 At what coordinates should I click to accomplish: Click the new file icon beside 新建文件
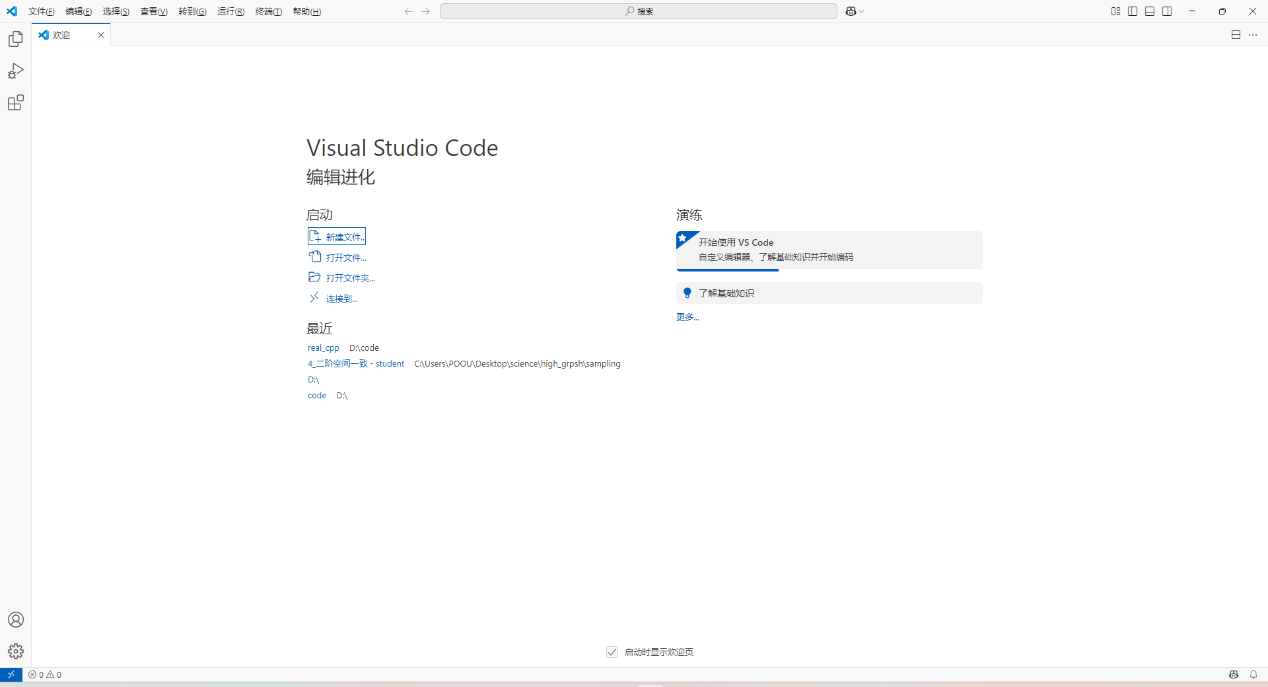[315, 237]
